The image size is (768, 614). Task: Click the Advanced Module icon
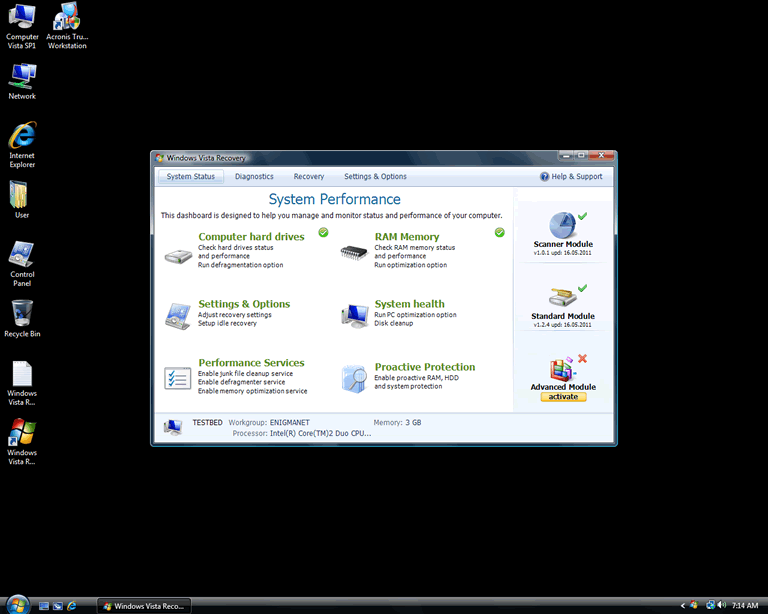(x=563, y=368)
